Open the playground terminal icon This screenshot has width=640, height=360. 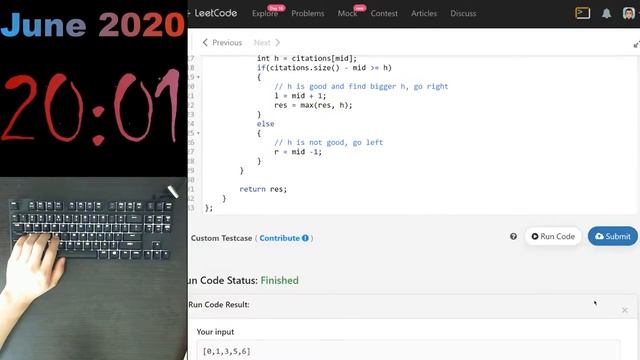pyautogui.click(x=582, y=13)
